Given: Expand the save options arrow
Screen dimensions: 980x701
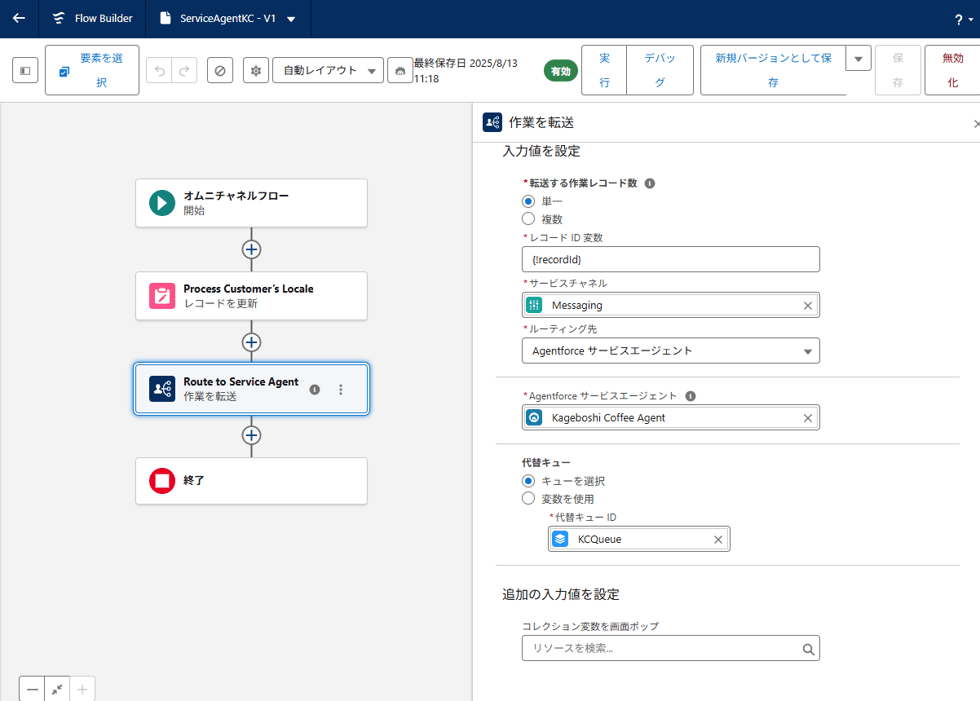Looking at the screenshot, I should (859, 59).
